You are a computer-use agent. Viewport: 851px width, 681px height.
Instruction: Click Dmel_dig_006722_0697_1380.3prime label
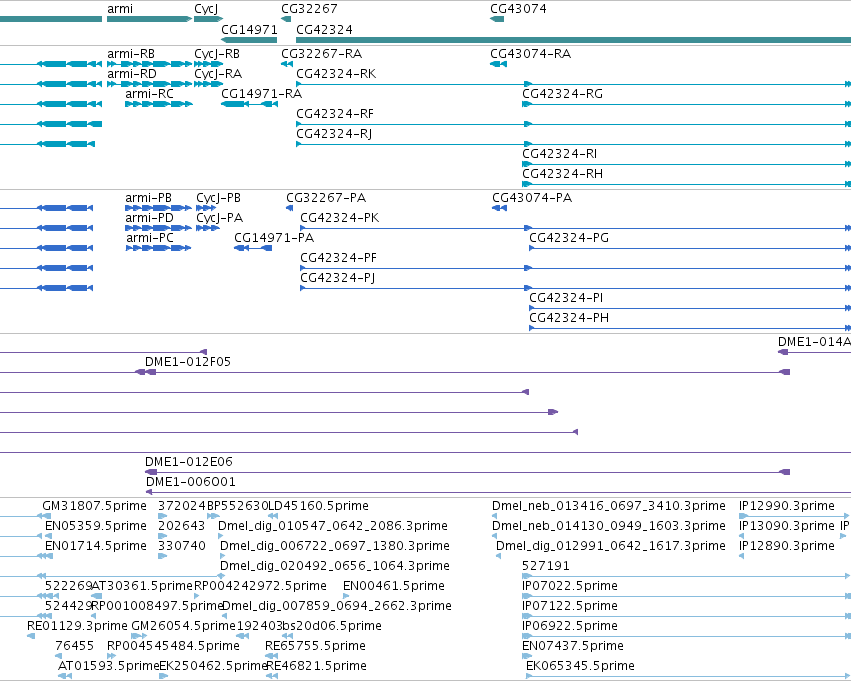(x=335, y=546)
